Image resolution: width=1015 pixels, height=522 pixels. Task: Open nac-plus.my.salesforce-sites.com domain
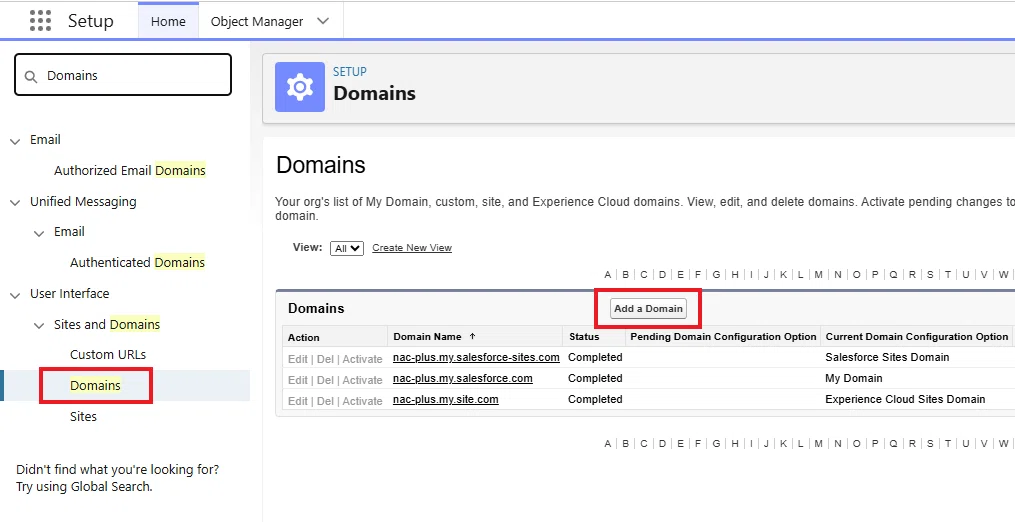(476, 357)
